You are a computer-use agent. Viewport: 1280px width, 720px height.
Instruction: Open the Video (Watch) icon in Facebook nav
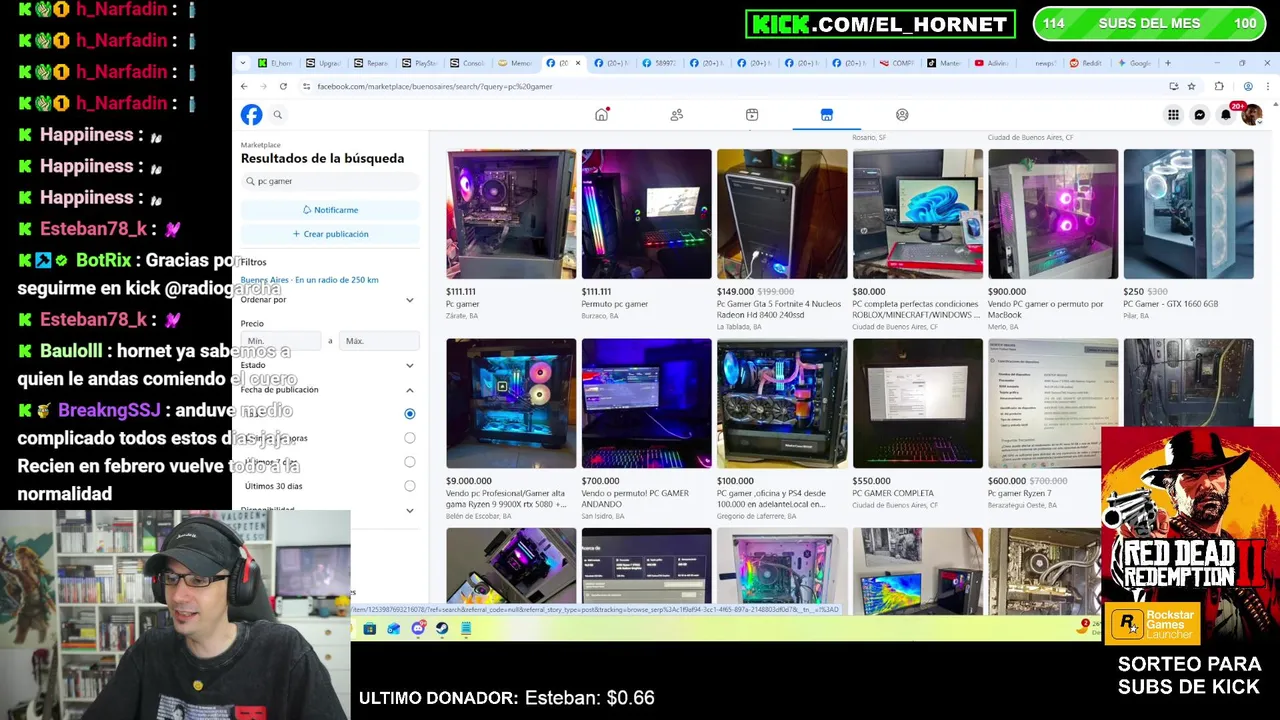tap(752, 115)
